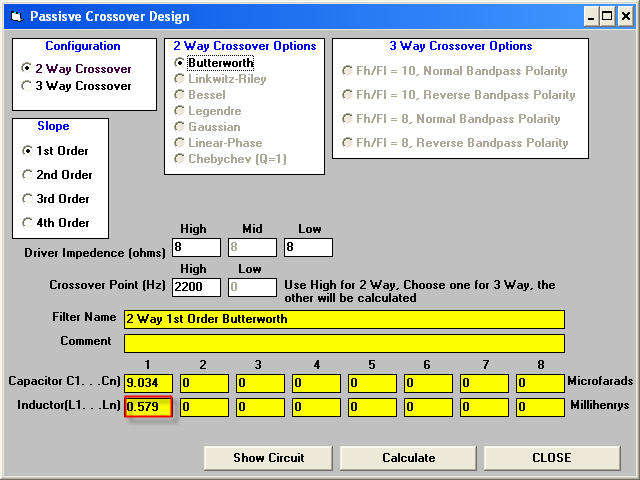Viewport: 640px width, 480px height.
Task: Click Capacitor column 3 field
Action: point(260,383)
